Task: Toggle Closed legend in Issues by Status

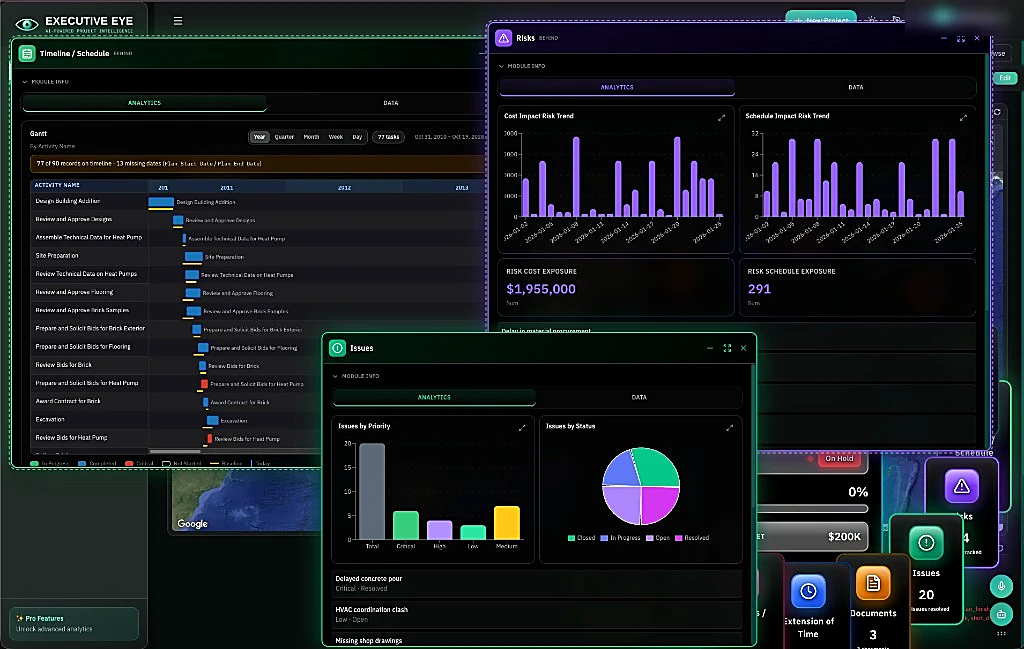Action: [x=581, y=538]
